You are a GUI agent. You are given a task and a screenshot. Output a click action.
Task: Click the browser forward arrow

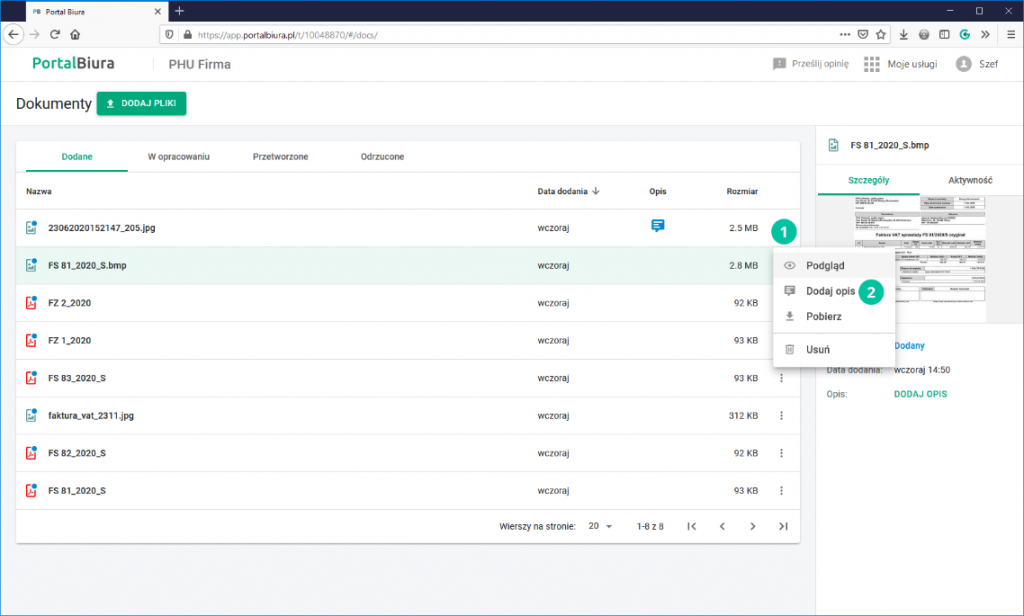(35, 35)
